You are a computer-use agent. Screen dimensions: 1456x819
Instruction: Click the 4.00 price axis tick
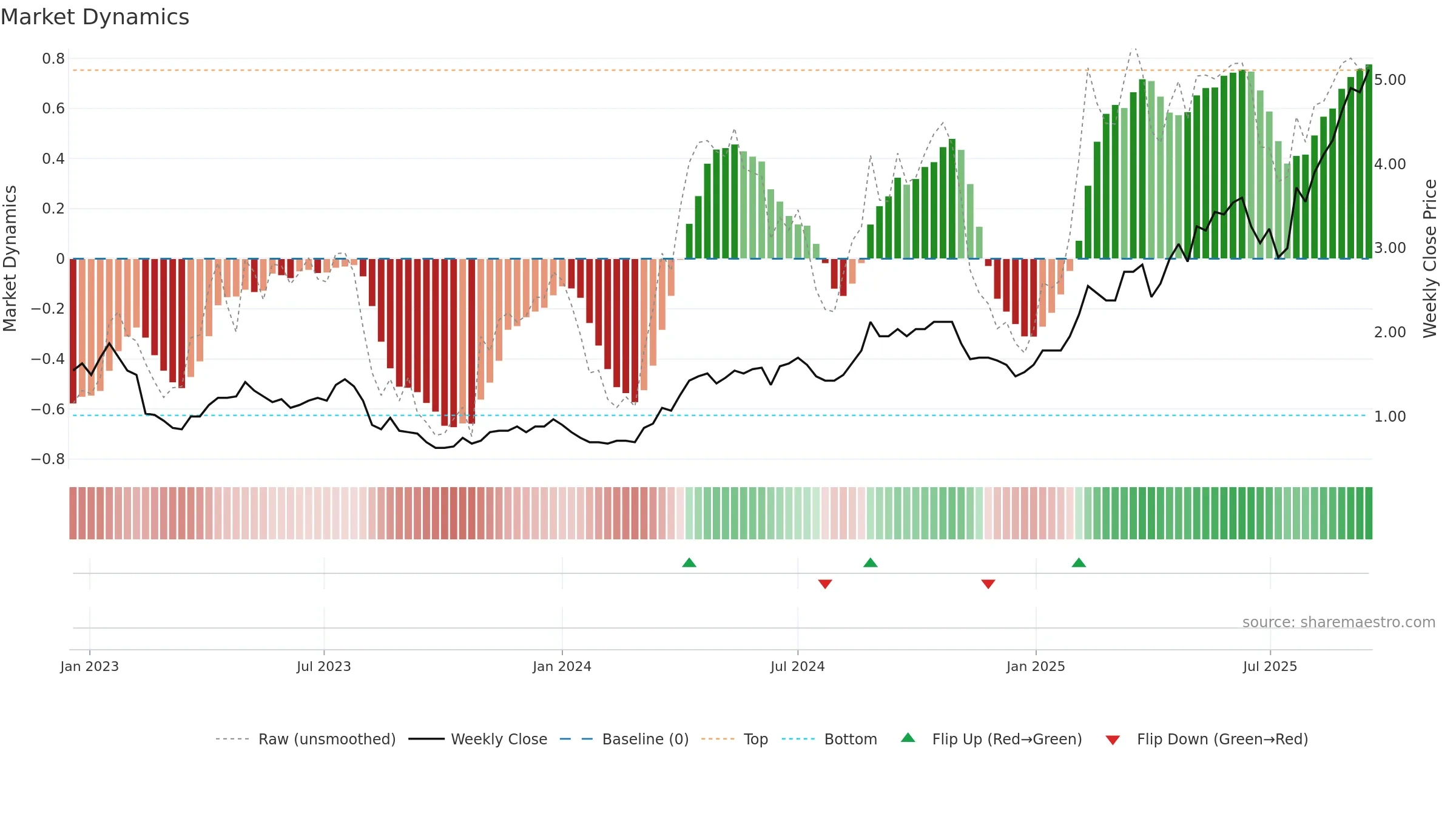[x=1390, y=164]
